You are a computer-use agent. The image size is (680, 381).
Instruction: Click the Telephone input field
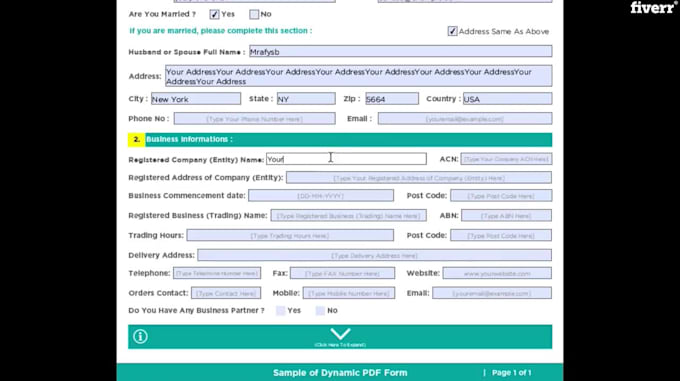tap(217, 273)
